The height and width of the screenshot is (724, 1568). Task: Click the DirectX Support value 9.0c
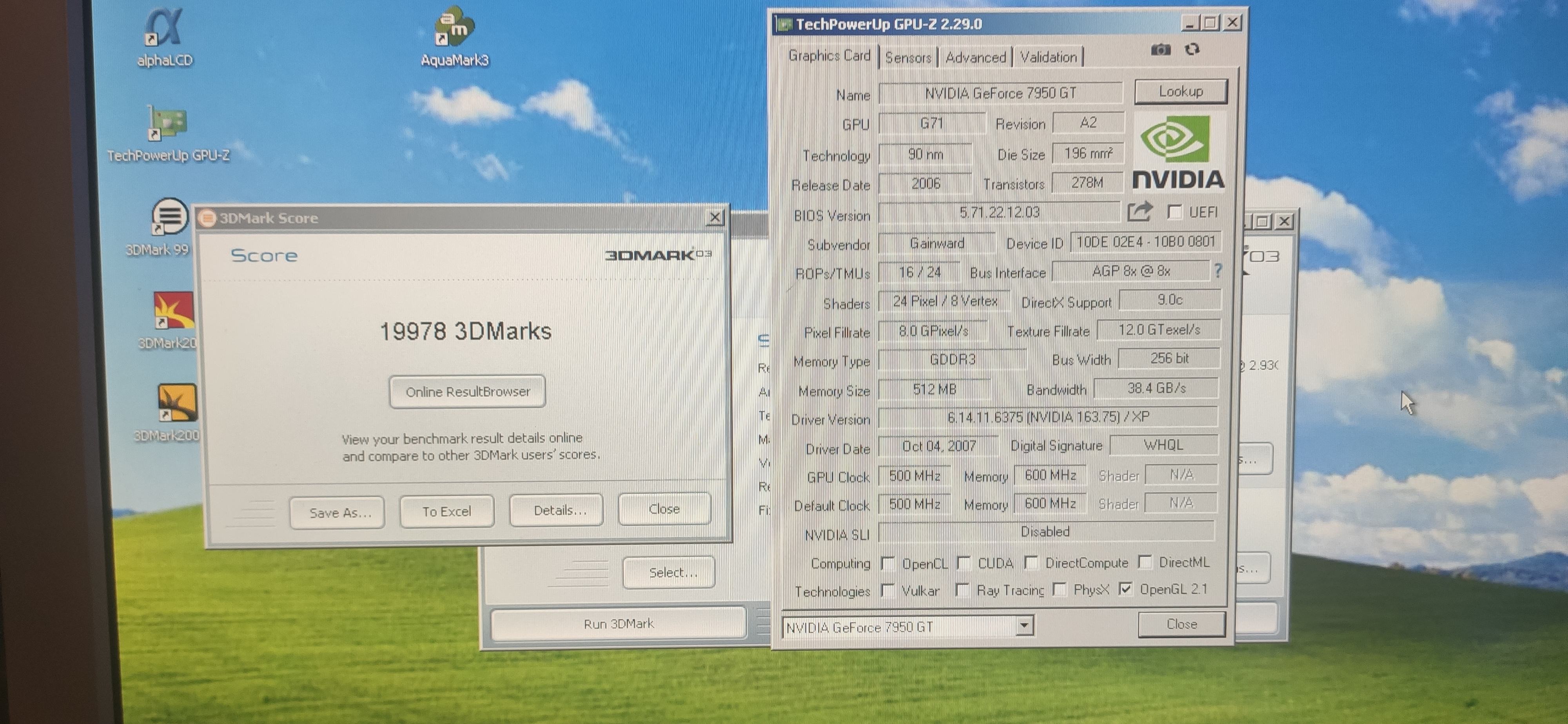point(1169,300)
